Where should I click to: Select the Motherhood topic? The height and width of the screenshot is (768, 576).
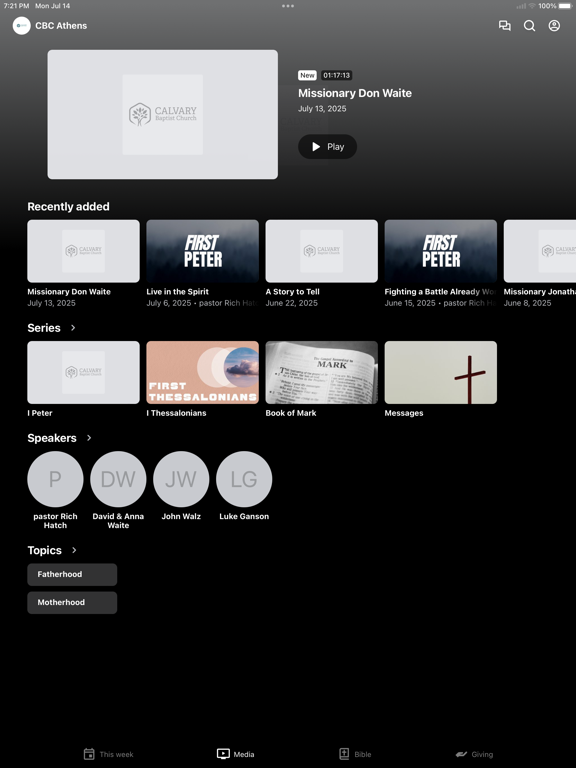[x=72, y=602]
